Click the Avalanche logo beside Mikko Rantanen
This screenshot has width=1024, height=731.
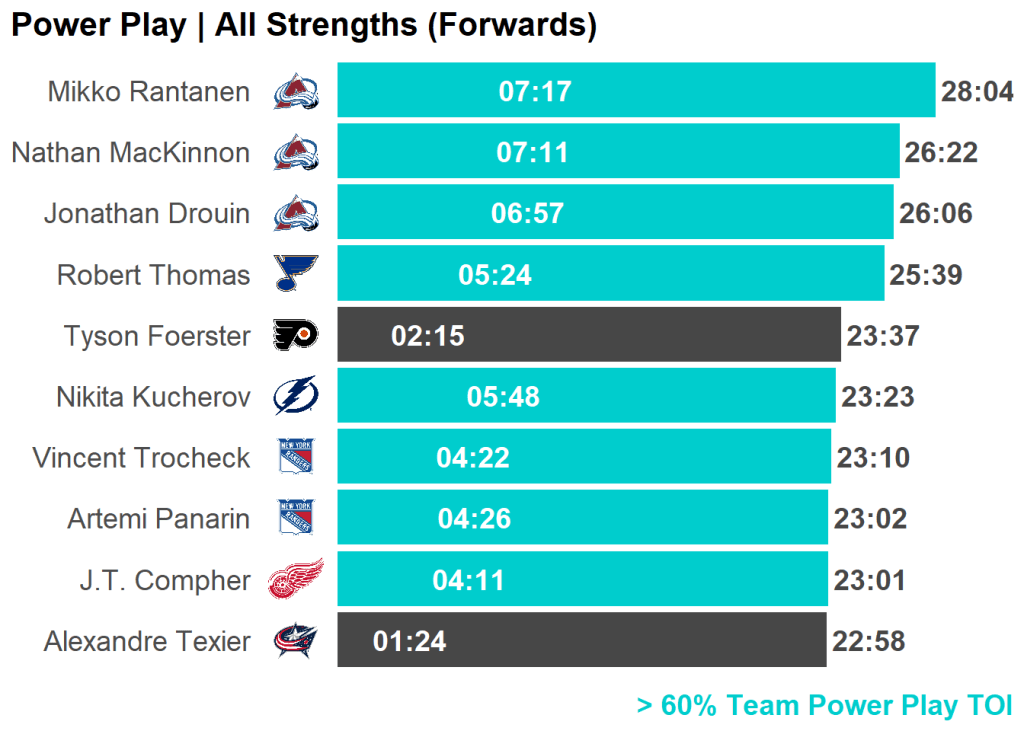pyautogui.click(x=296, y=92)
